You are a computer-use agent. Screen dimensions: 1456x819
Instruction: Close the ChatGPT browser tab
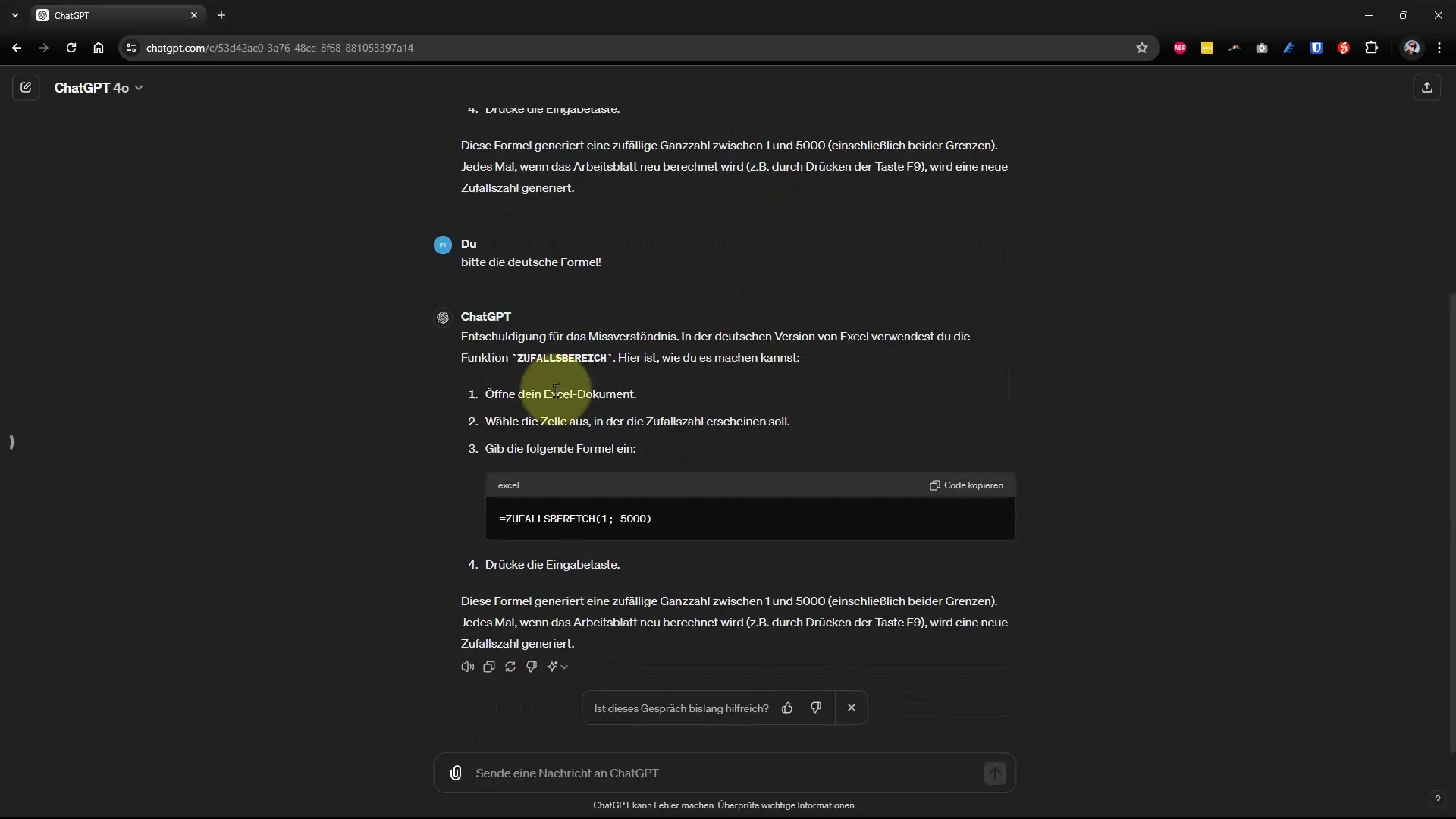coord(194,15)
